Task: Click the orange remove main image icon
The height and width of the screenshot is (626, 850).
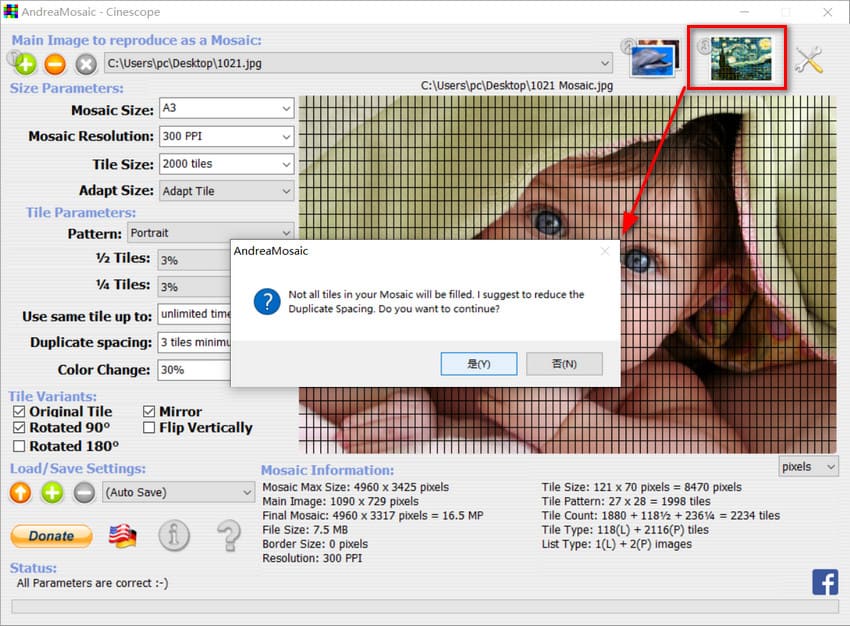Action: (55, 64)
